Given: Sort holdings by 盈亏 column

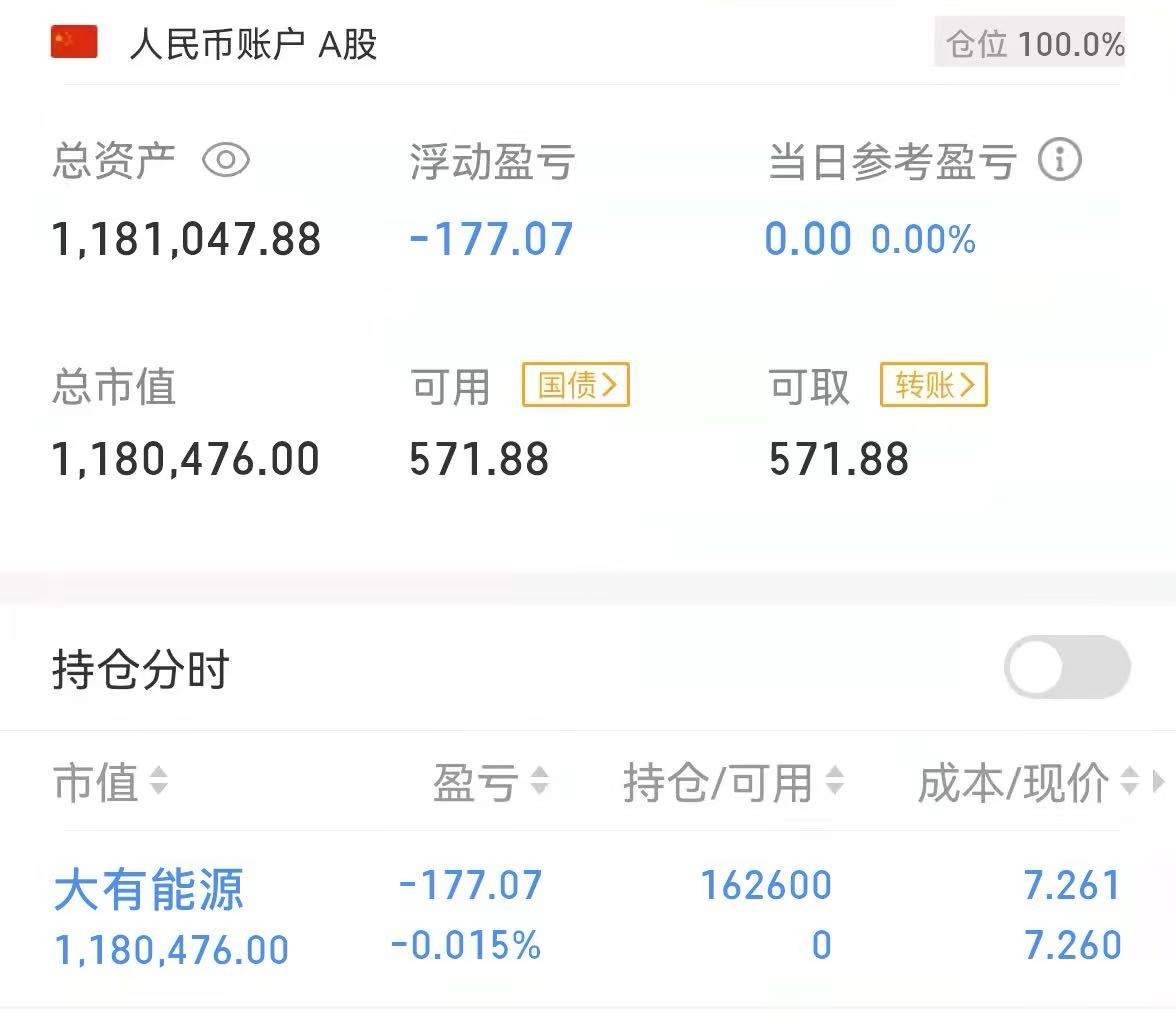Looking at the screenshot, I should 490,782.
